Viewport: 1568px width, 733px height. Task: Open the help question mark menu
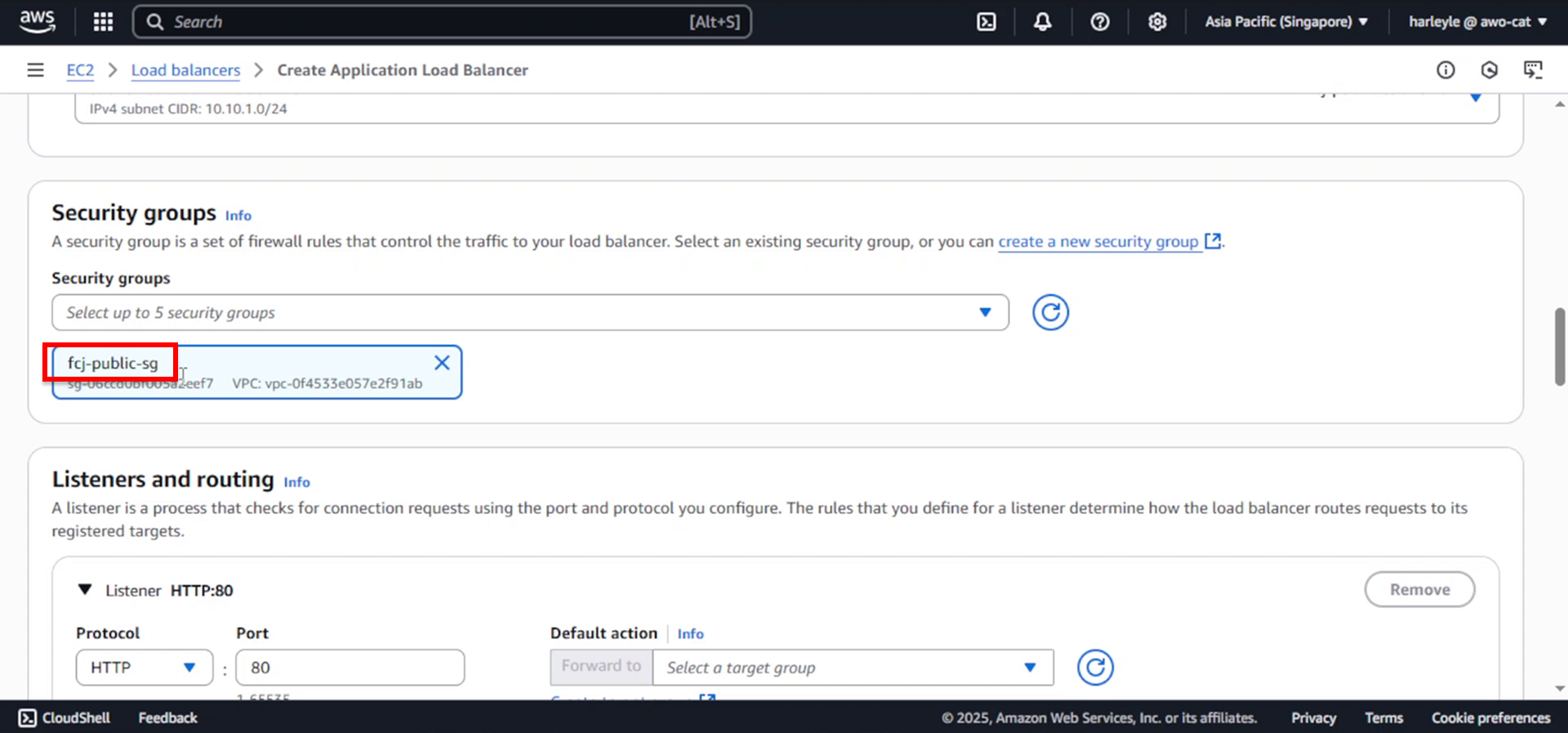[1100, 22]
